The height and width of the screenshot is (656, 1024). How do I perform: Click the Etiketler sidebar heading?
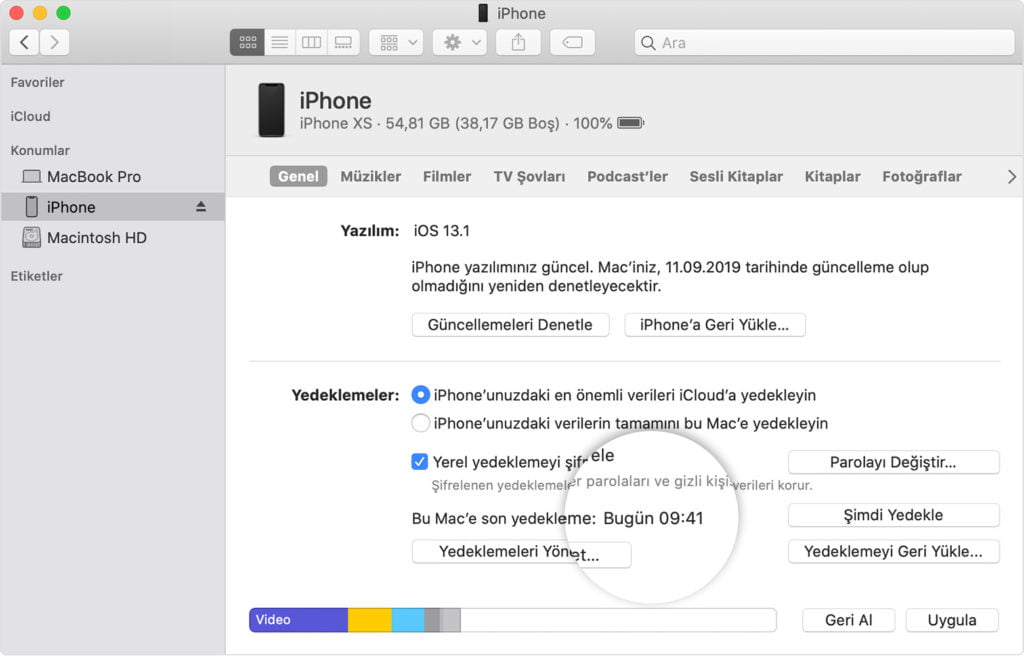pyautogui.click(x=37, y=276)
